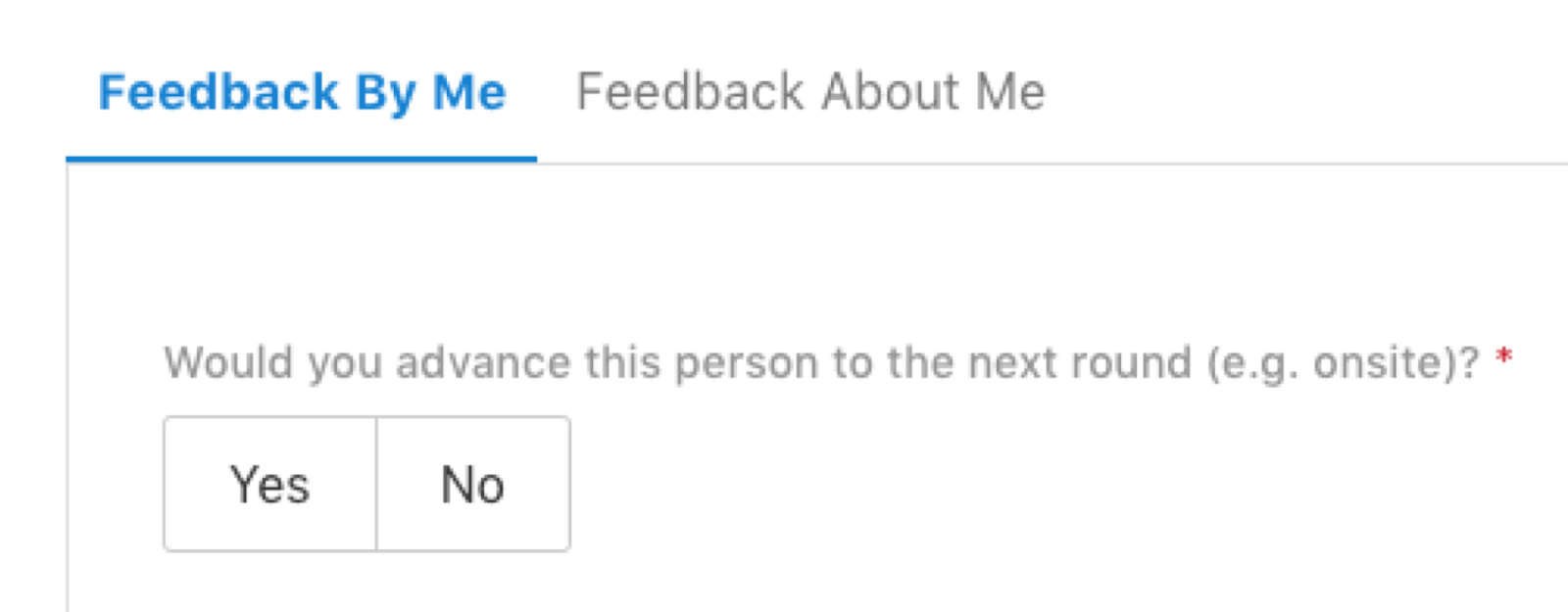
Task: Click the inactive Feedback About Me tab
Action: [x=810, y=92]
